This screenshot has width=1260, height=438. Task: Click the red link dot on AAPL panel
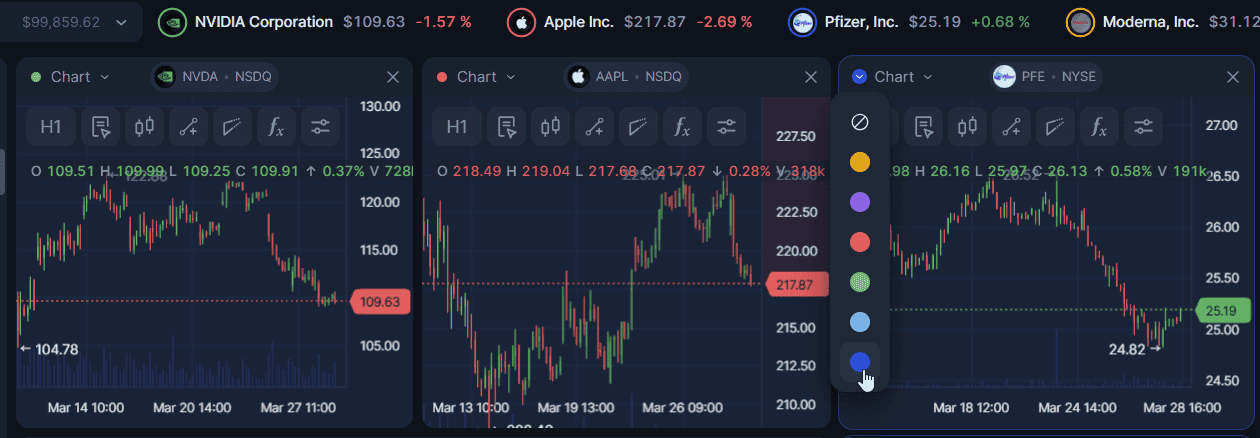[x=442, y=77]
